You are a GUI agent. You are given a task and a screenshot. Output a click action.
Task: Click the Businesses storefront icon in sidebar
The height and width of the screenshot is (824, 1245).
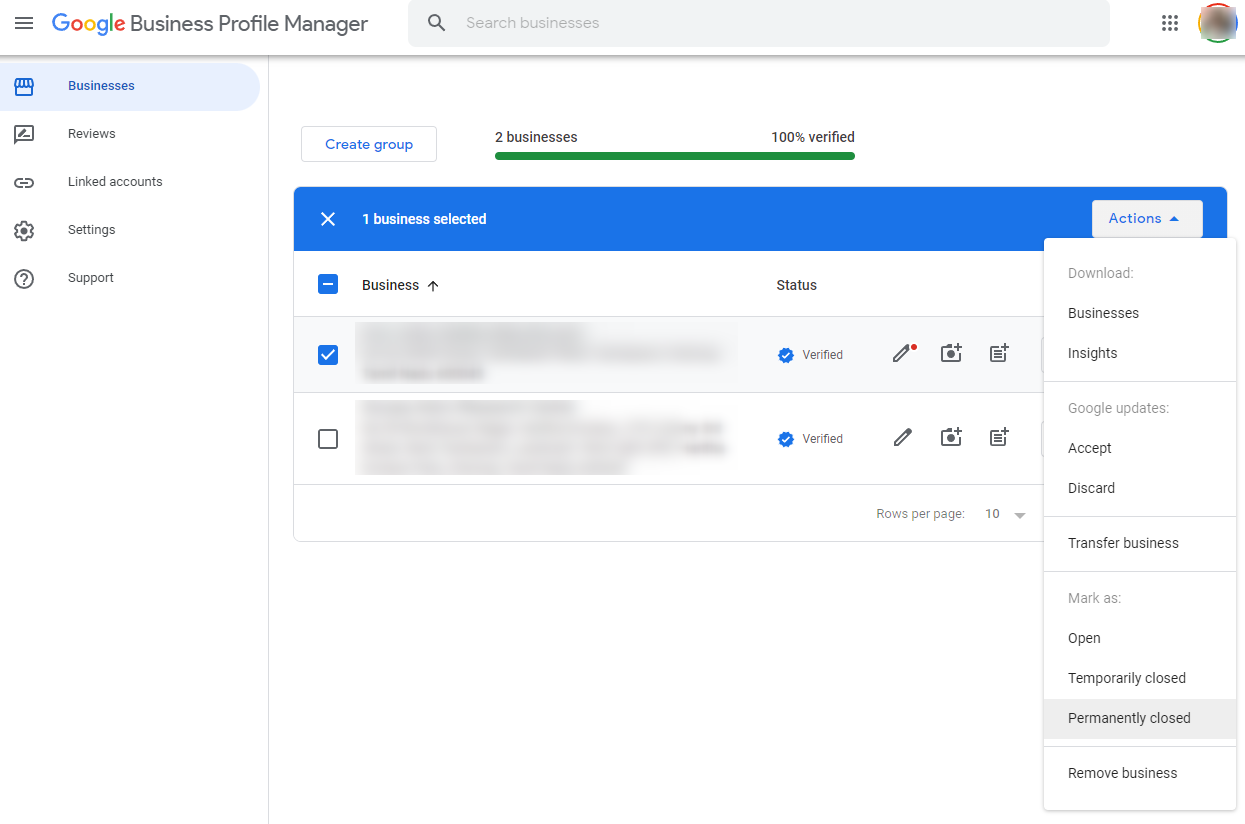coord(24,86)
